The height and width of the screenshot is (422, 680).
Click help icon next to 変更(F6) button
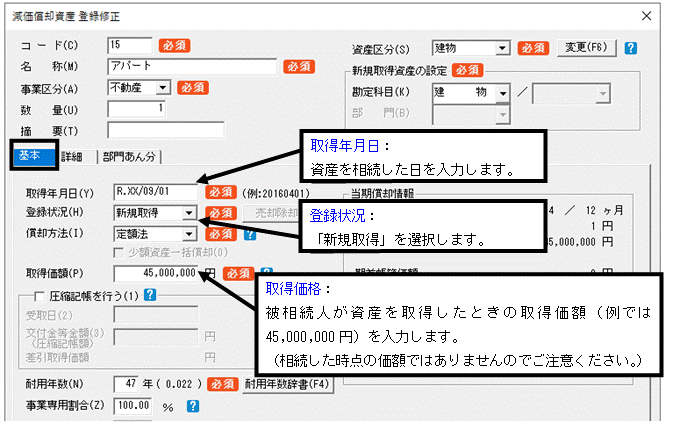(631, 47)
